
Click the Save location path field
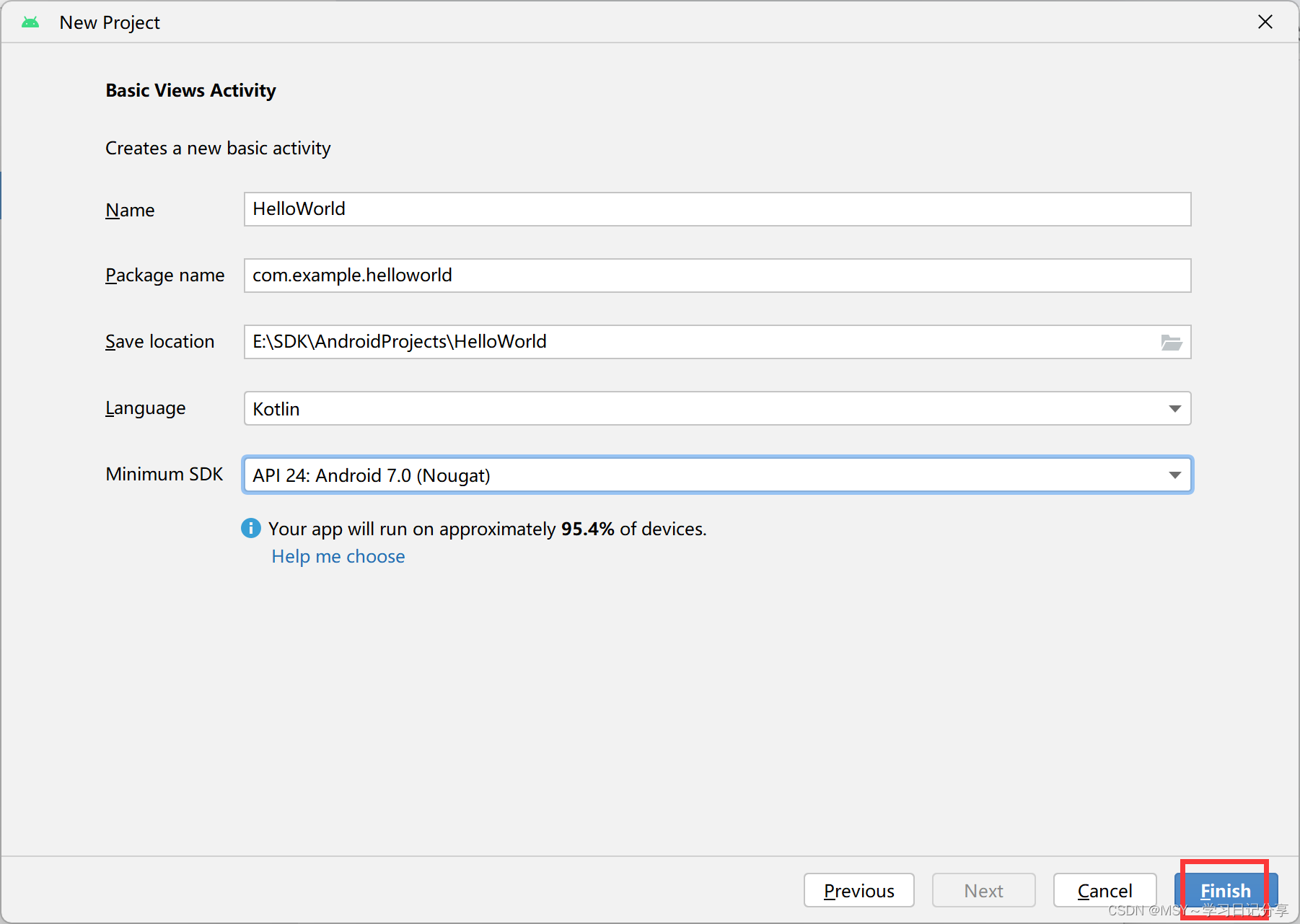coord(700,342)
